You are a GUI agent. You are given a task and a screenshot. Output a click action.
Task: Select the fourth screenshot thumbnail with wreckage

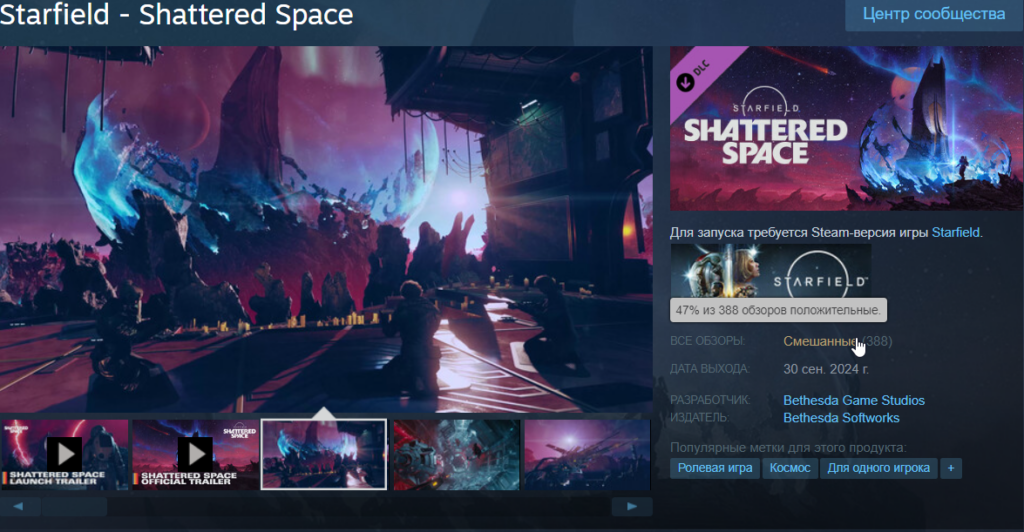[x=456, y=455]
